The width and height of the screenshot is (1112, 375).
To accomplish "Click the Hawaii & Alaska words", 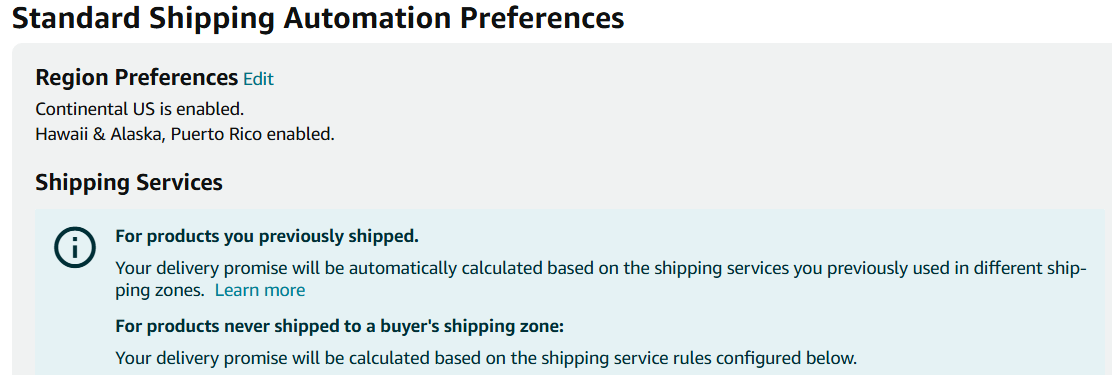I will click(x=100, y=134).
